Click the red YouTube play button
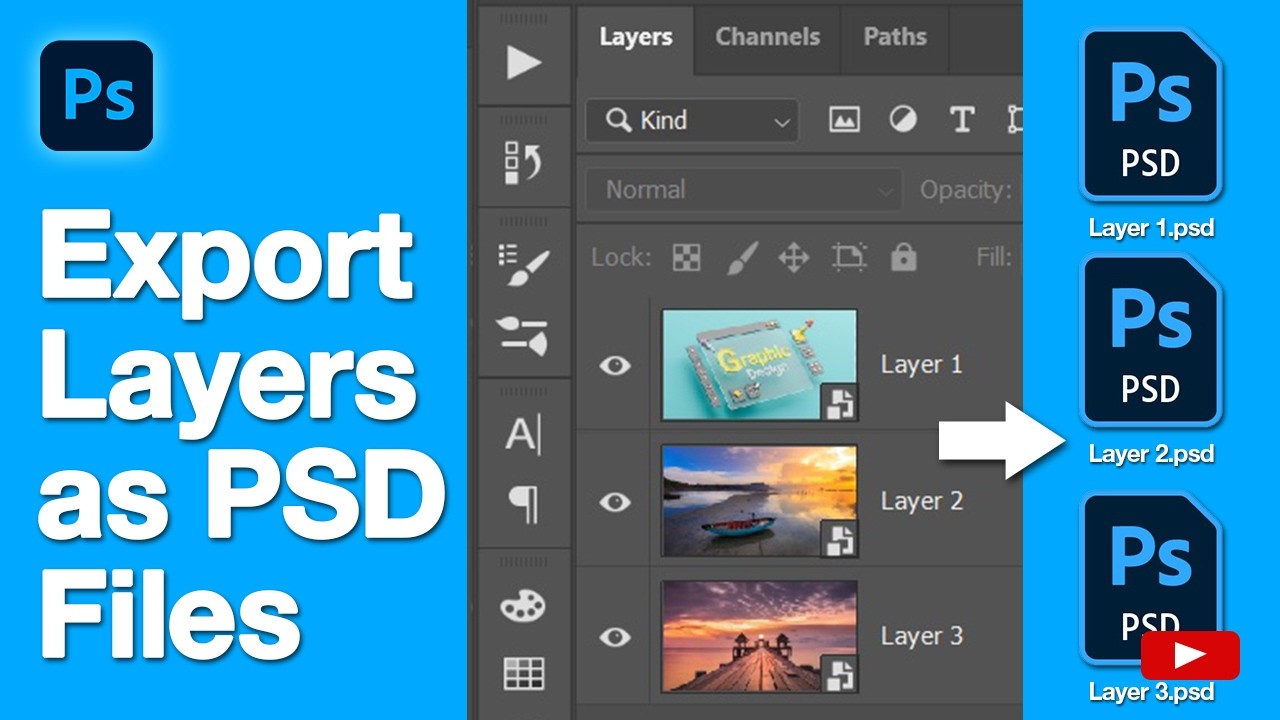The image size is (1280, 720). [x=1190, y=656]
